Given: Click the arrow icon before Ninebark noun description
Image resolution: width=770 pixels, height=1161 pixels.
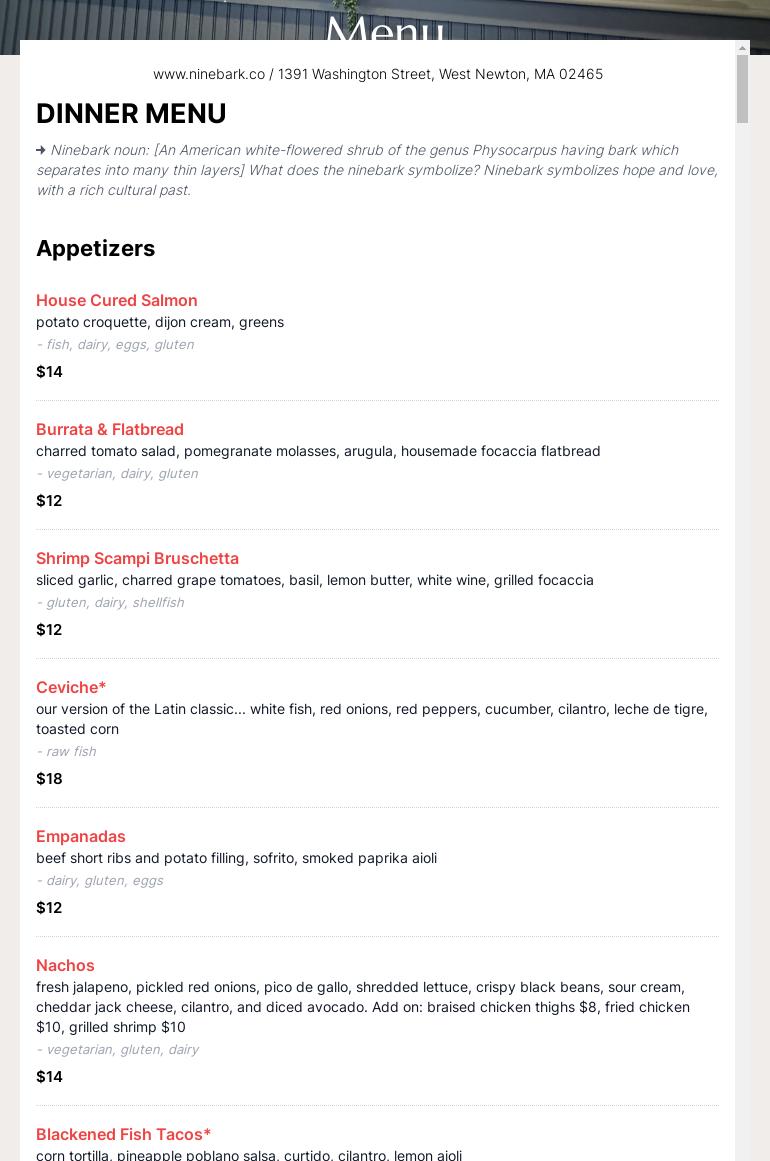Looking at the screenshot, I should click(41, 150).
